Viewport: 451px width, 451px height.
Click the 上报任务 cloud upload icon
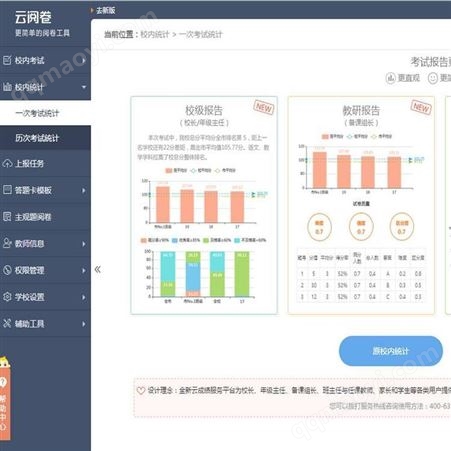pyautogui.click(x=7, y=163)
